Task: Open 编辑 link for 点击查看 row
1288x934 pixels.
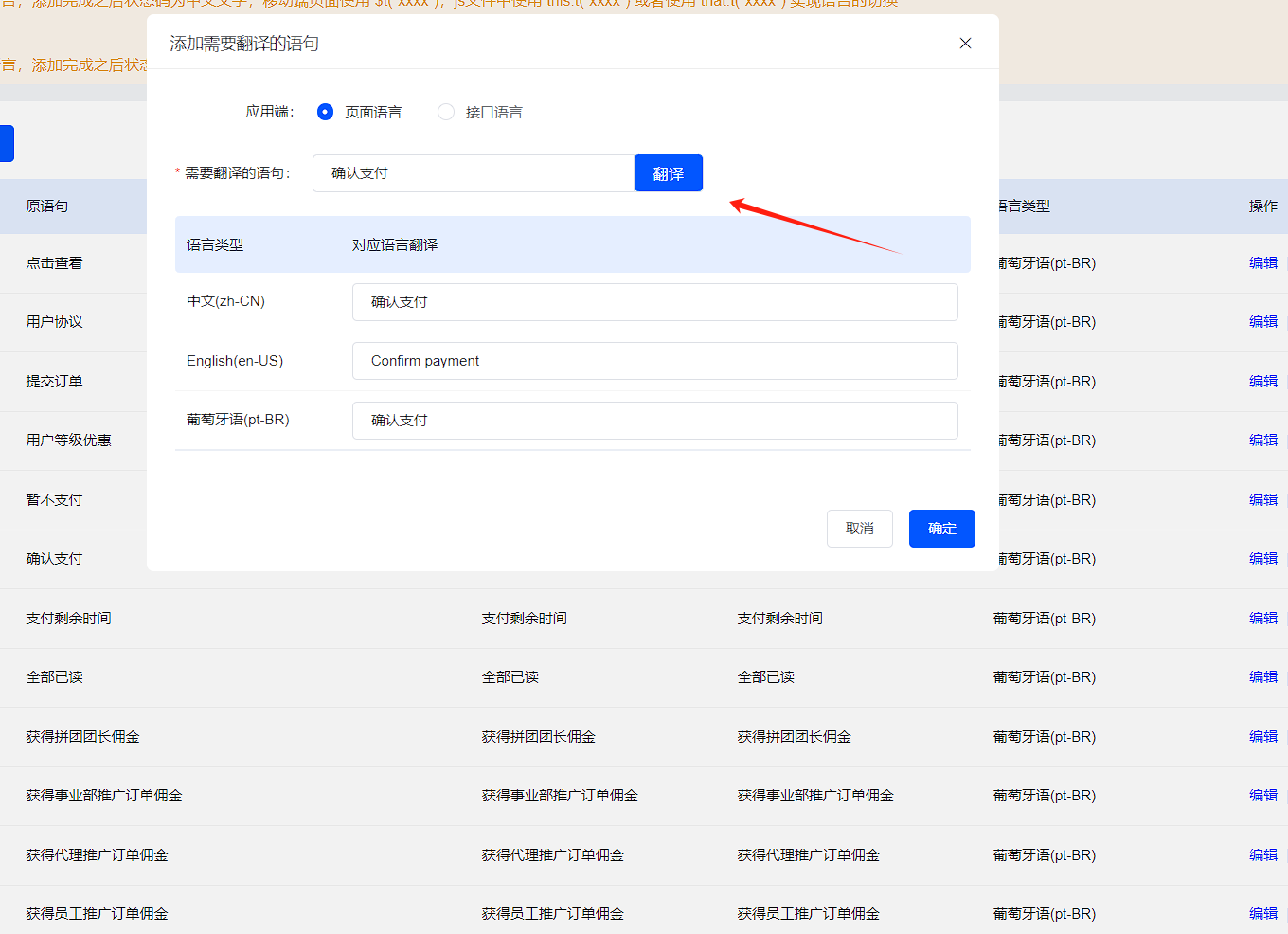Action: 1263,263
